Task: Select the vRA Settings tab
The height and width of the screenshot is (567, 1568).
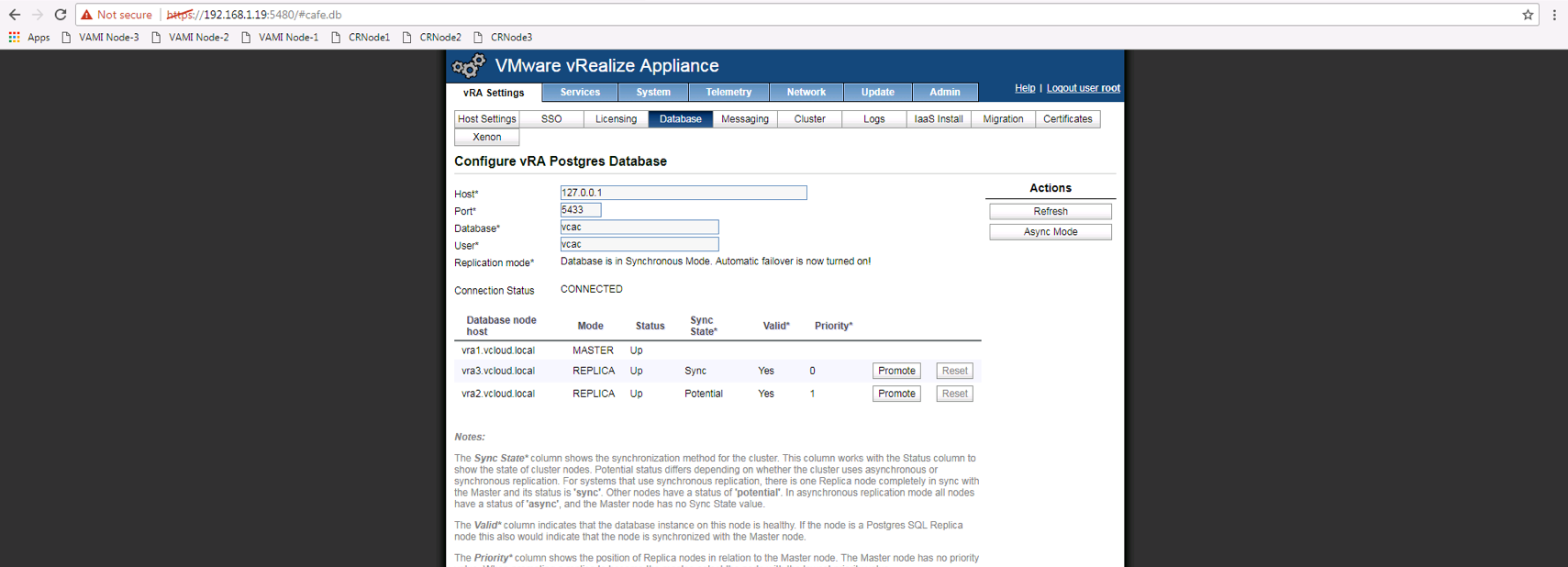Action: click(494, 93)
